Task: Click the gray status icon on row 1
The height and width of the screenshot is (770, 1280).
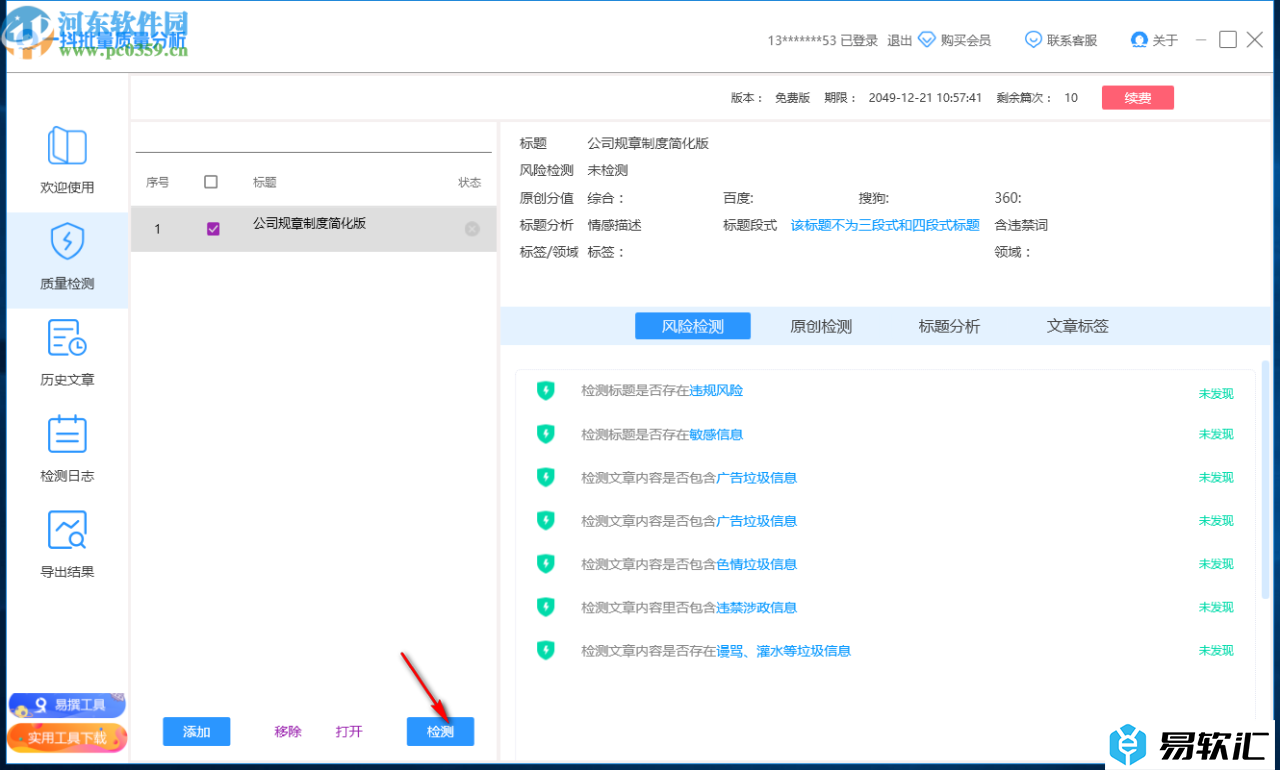Action: (472, 229)
